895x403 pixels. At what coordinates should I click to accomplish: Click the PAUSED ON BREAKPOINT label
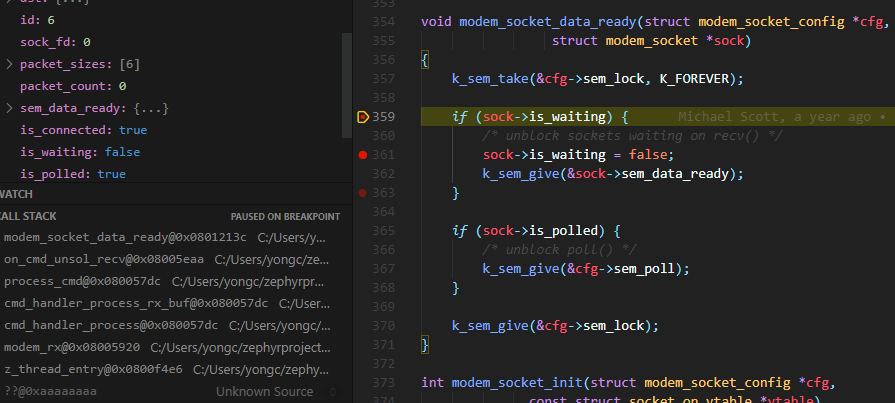pos(285,217)
